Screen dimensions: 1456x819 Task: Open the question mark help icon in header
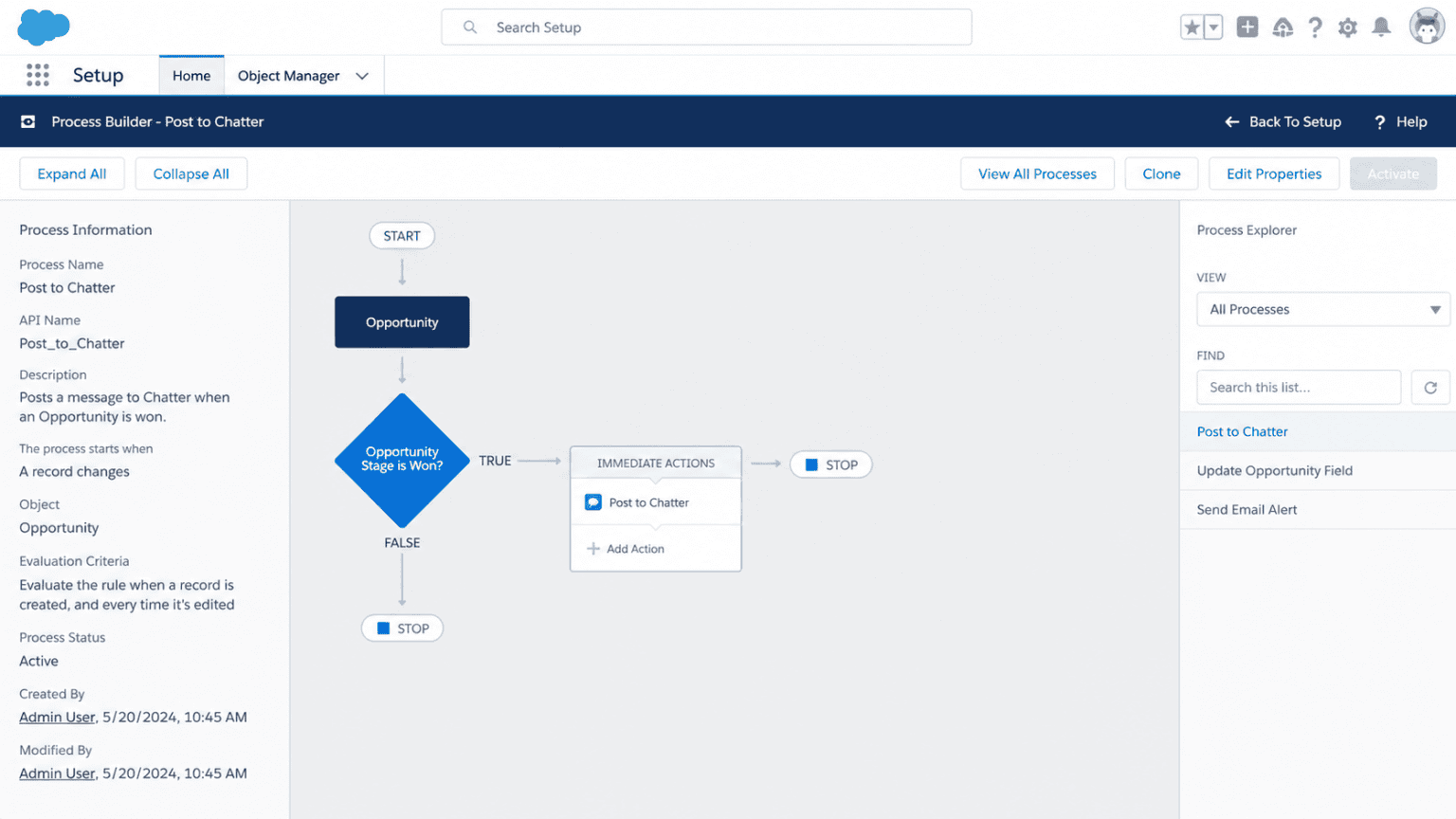[x=1315, y=27]
